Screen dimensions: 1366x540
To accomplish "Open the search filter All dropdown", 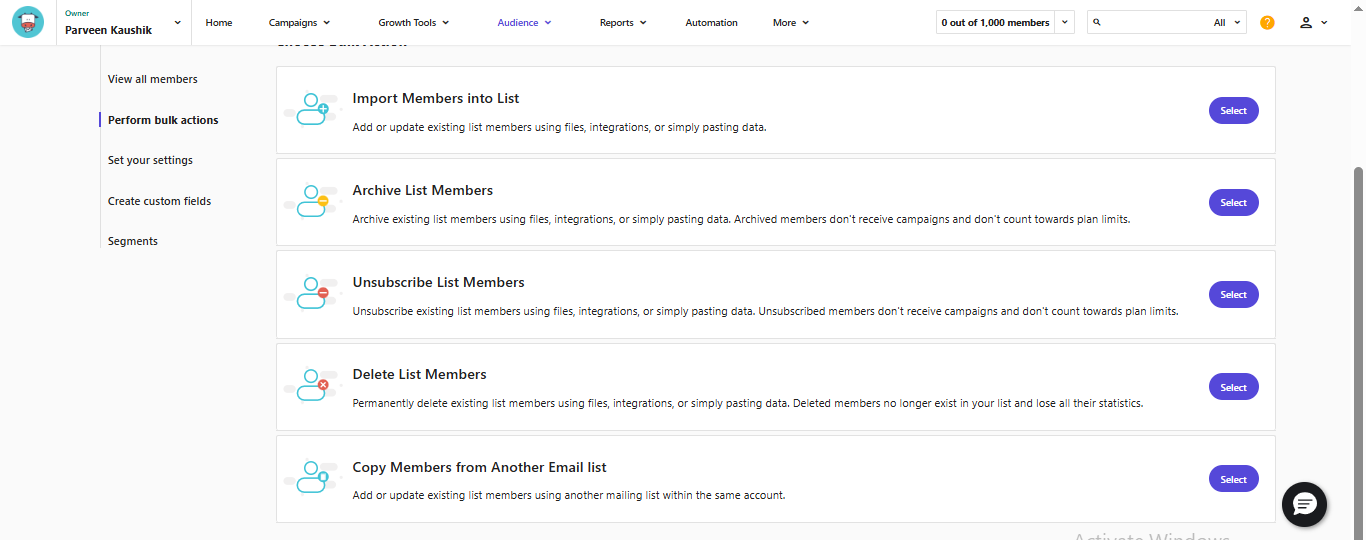I will [x=1227, y=22].
